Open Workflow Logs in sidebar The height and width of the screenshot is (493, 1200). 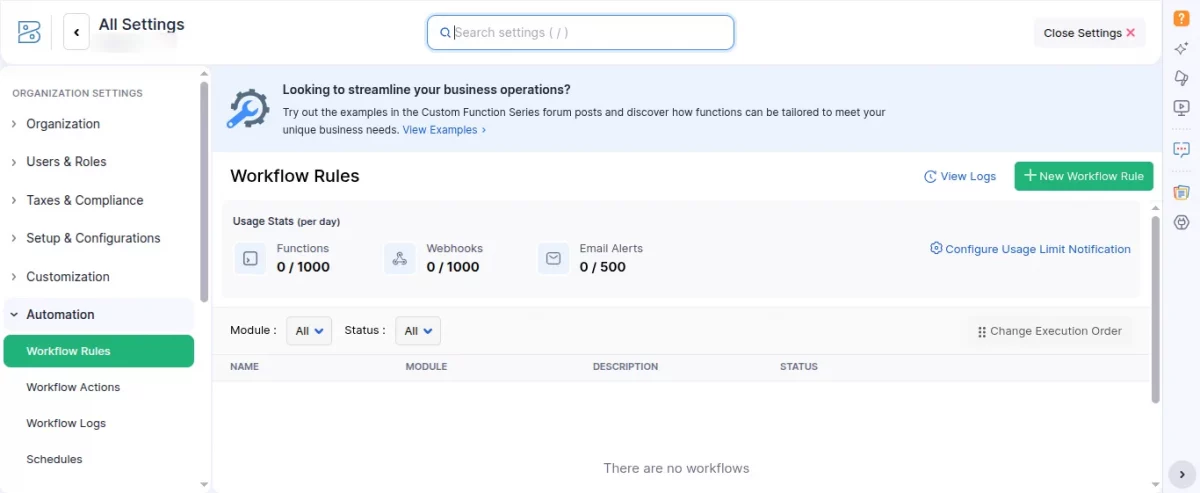coord(66,423)
